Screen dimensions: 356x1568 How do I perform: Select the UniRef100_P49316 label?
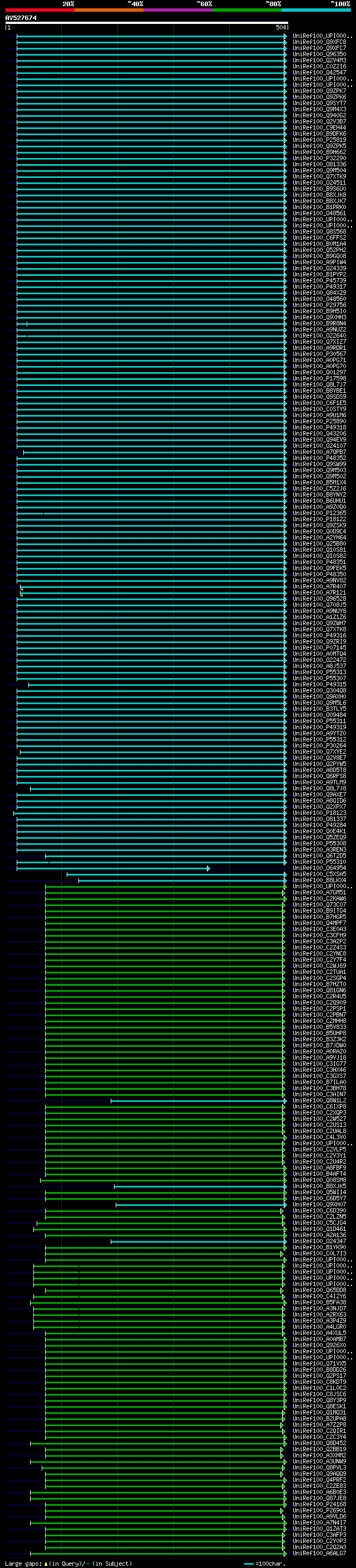point(319,635)
